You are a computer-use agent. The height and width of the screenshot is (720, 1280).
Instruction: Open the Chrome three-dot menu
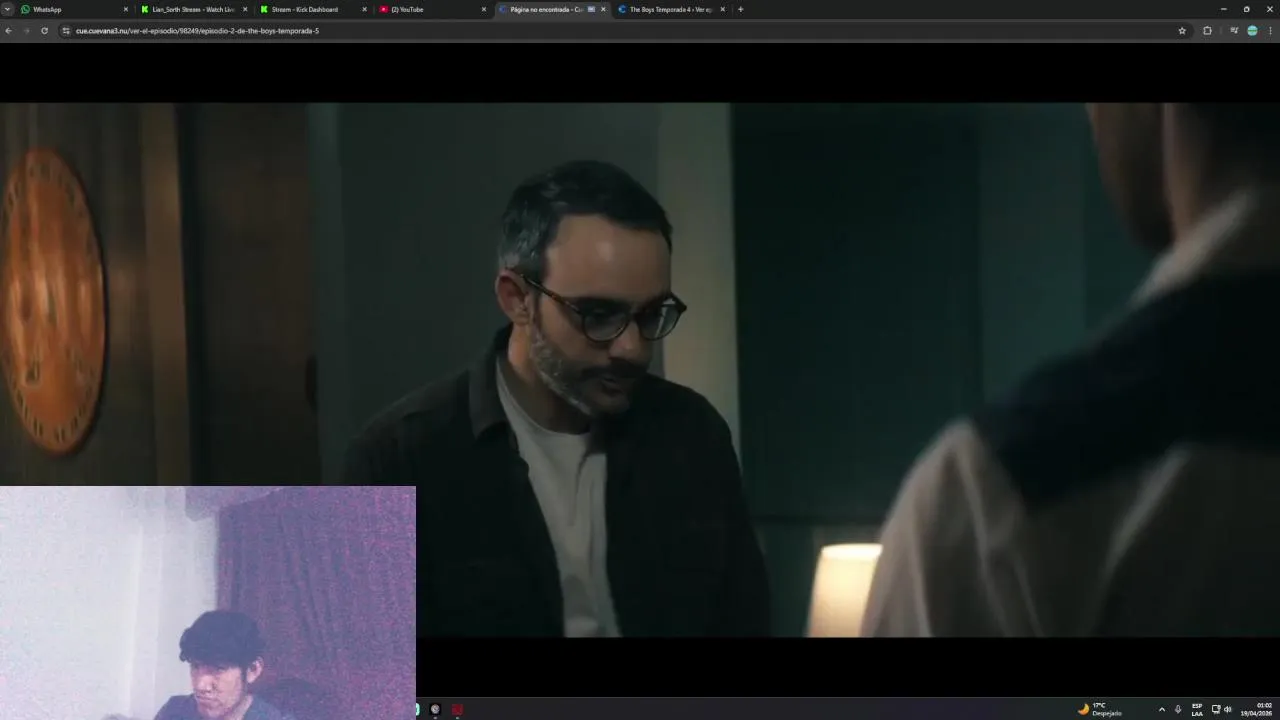1270,31
